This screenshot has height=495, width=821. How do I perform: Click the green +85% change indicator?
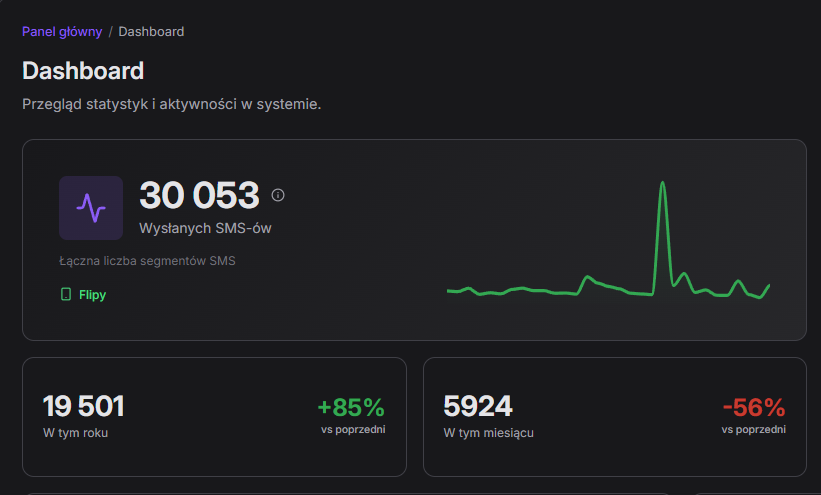[x=351, y=407]
